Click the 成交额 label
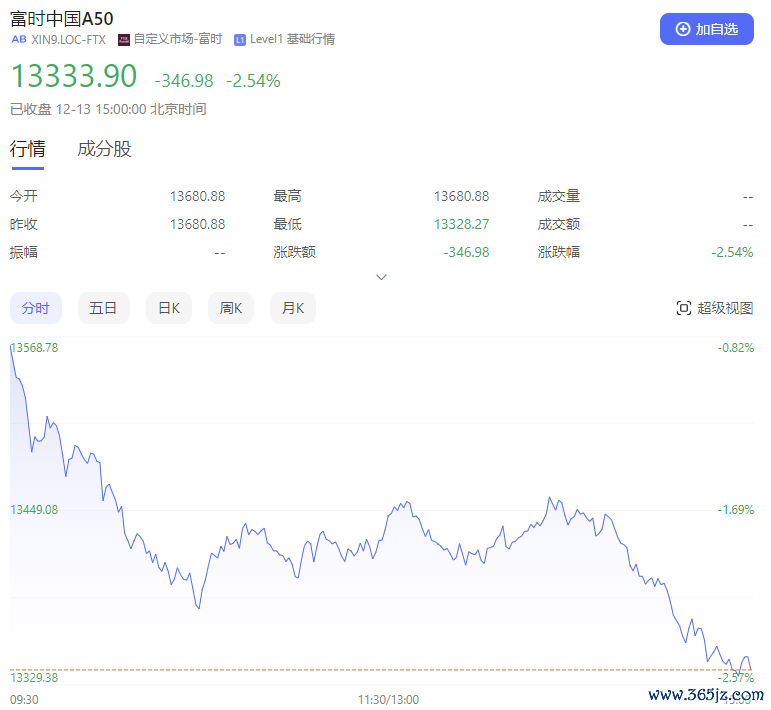This screenshot has width=771, height=710. click(559, 224)
